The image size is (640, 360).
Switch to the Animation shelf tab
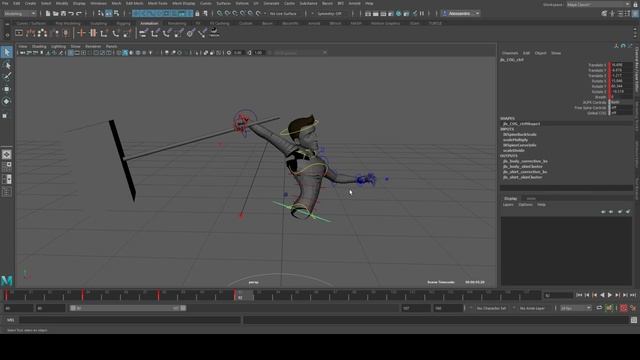point(149,23)
